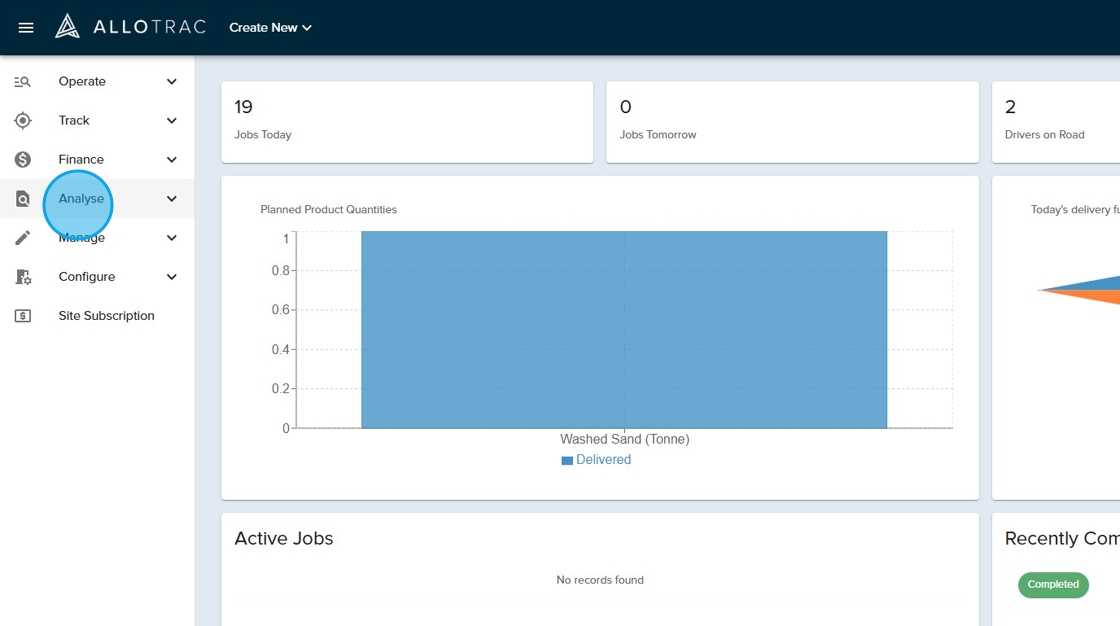Click the Analyse magnifier document icon
Image resolution: width=1120 pixels, height=626 pixels.
point(22,199)
